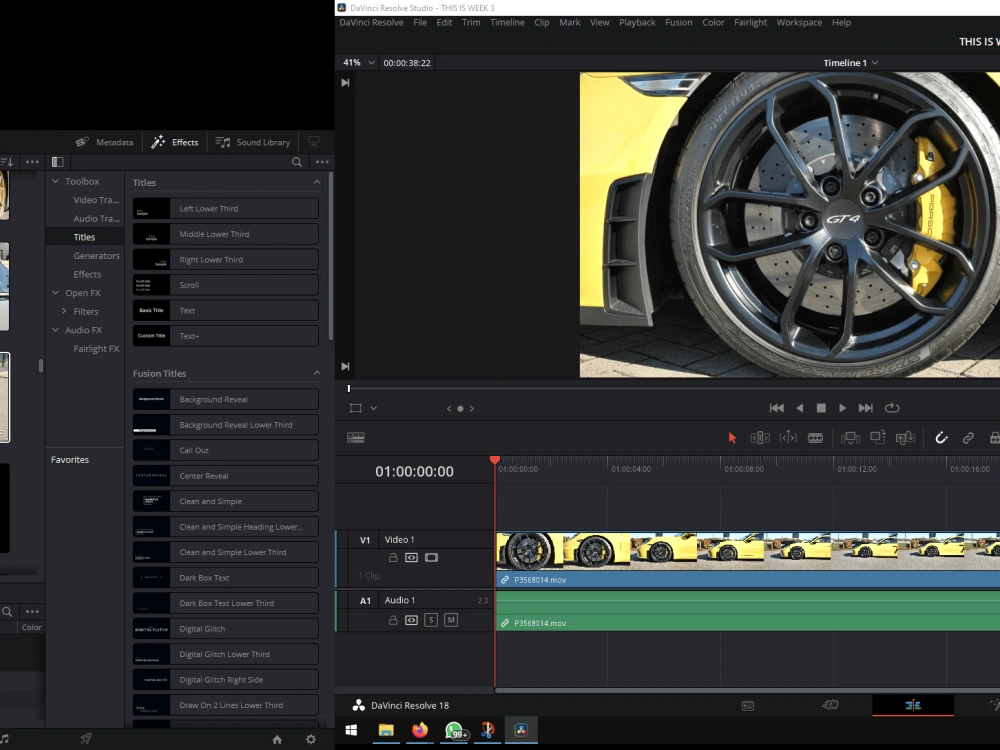1000x750 pixels.
Task: Click the effects list vertical scrollbar
Action: [x=330, y=255]
